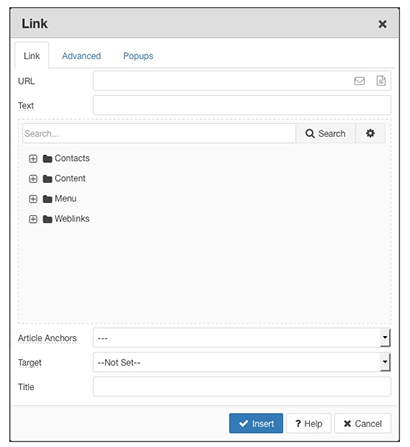Open the Article Anchors dropdown
The height and width of the screenshot is (447, 410).
pos(242,338)
